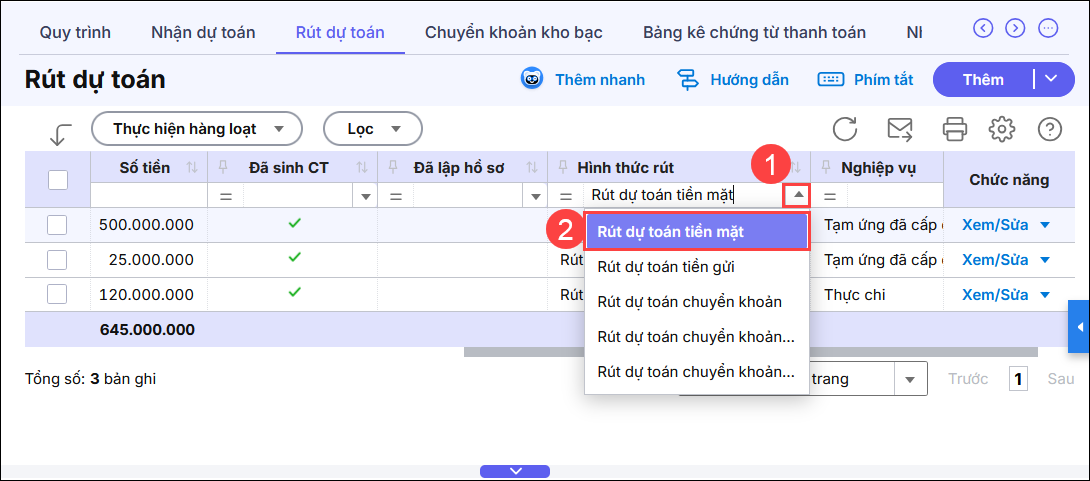The height and width of the screenshot is (481, 1090).
Task: Select Rút dự toán tiền gửi option
Action: pyautogui.click(x=665, y=266)
